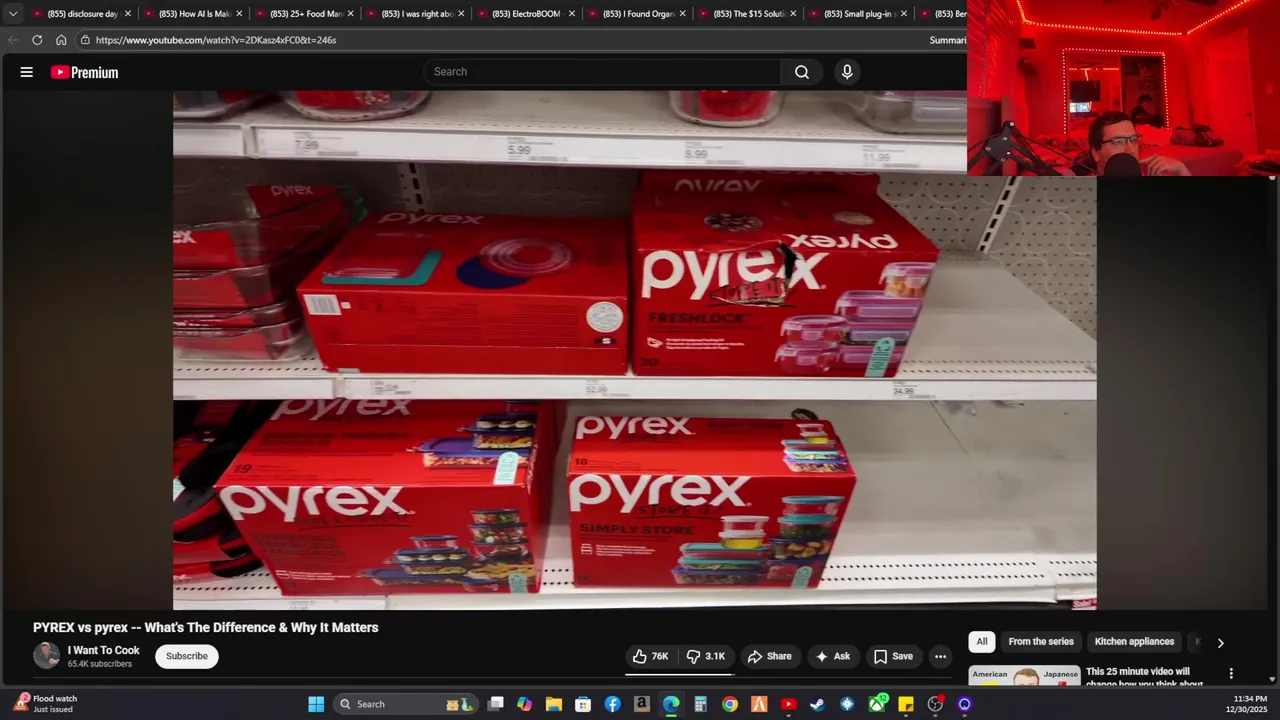Open Facebook app from taskbar
This screenshot has width=1280, height=720.
(612, 704)
